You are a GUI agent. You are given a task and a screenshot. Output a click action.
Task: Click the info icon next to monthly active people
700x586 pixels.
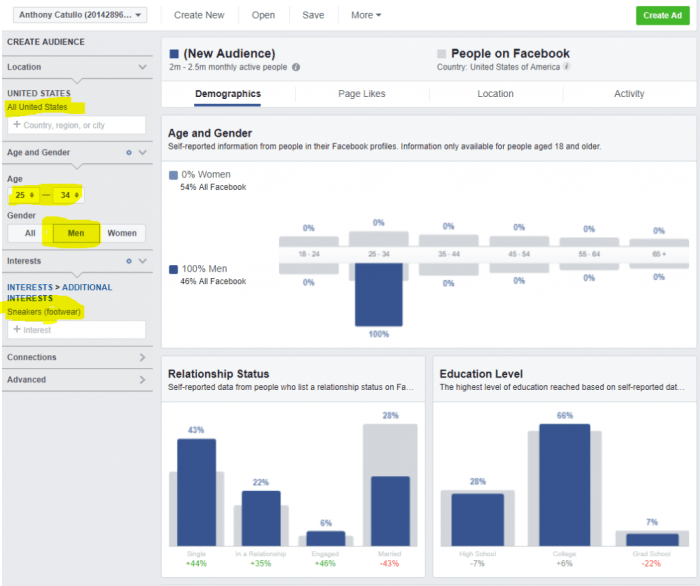(x=296, y=67)
